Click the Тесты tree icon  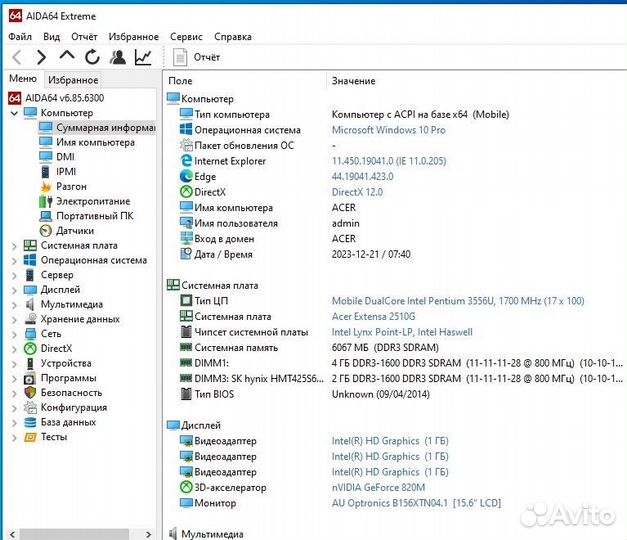pos(30,437)
